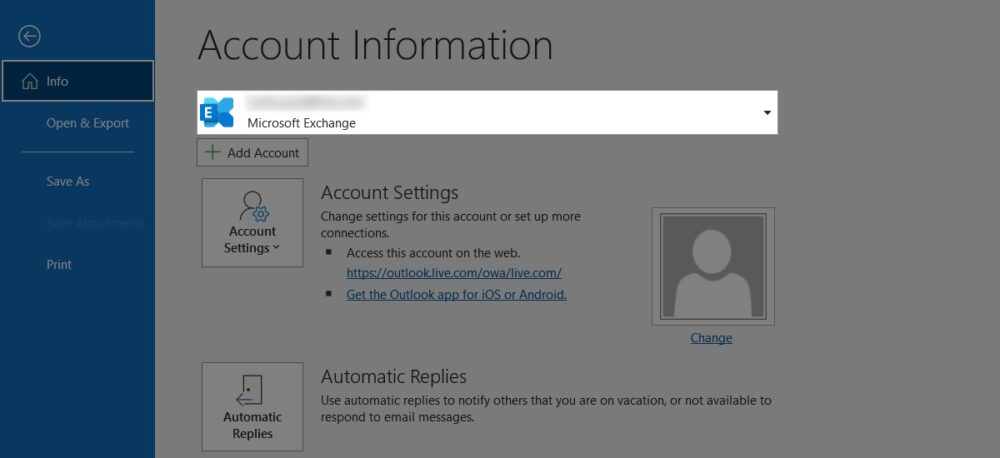This screenshot has height=458, width=1000.
Task: Select Save As in sidebar
Action: 68,182
